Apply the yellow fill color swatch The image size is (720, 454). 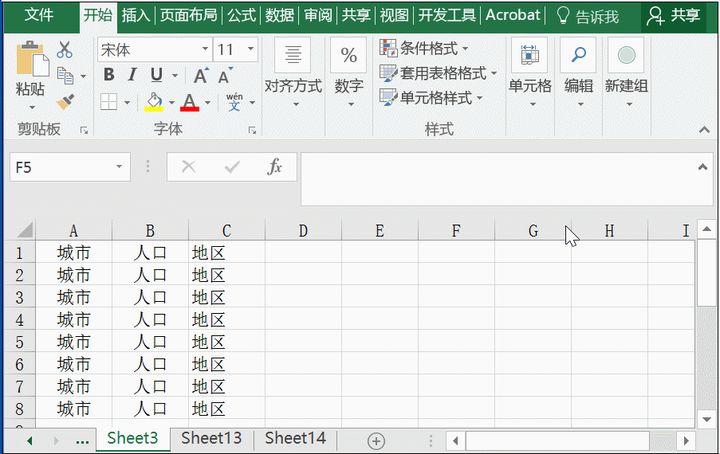154,102
